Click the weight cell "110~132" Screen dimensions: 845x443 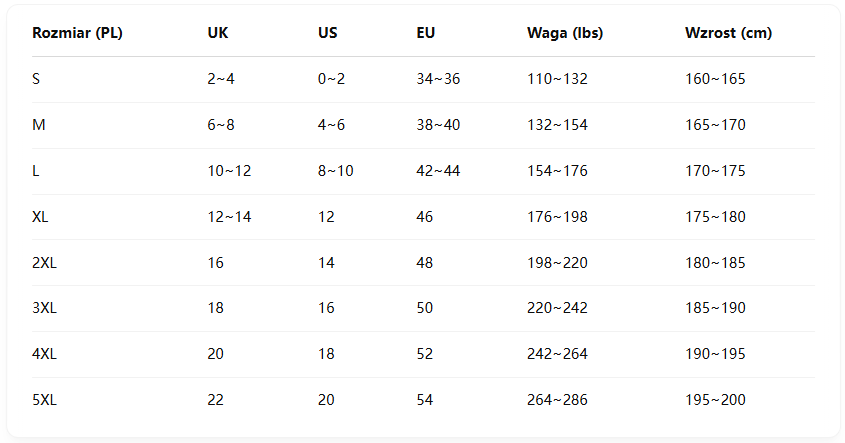click(557, 79)
